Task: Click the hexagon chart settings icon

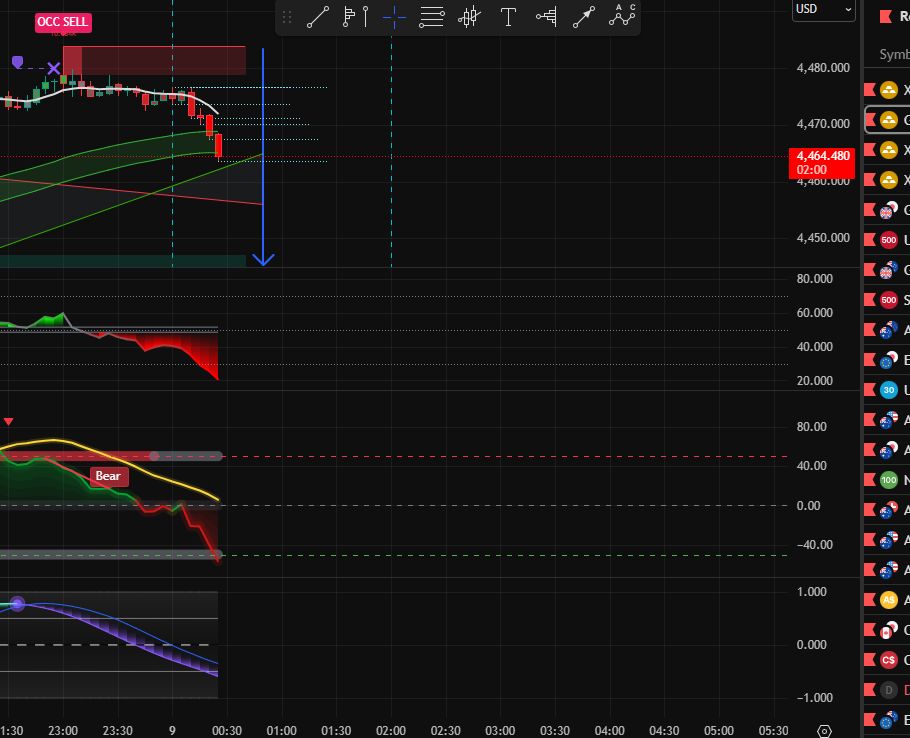Action: pos(825,731)
